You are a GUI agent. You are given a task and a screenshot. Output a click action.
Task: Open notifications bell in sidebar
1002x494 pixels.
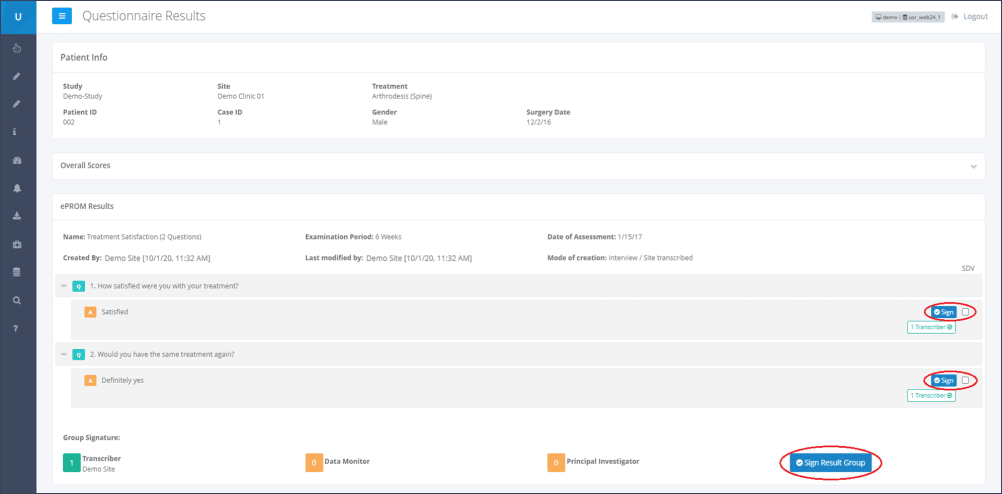click(17, 188)
